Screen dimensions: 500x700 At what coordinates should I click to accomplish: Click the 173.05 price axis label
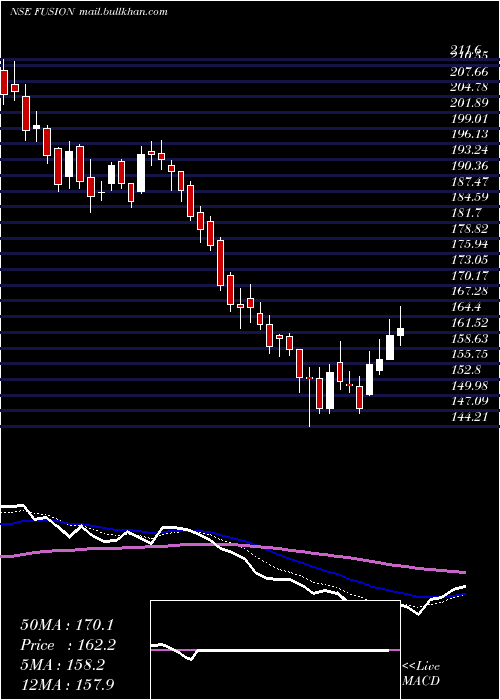(469, 259)
